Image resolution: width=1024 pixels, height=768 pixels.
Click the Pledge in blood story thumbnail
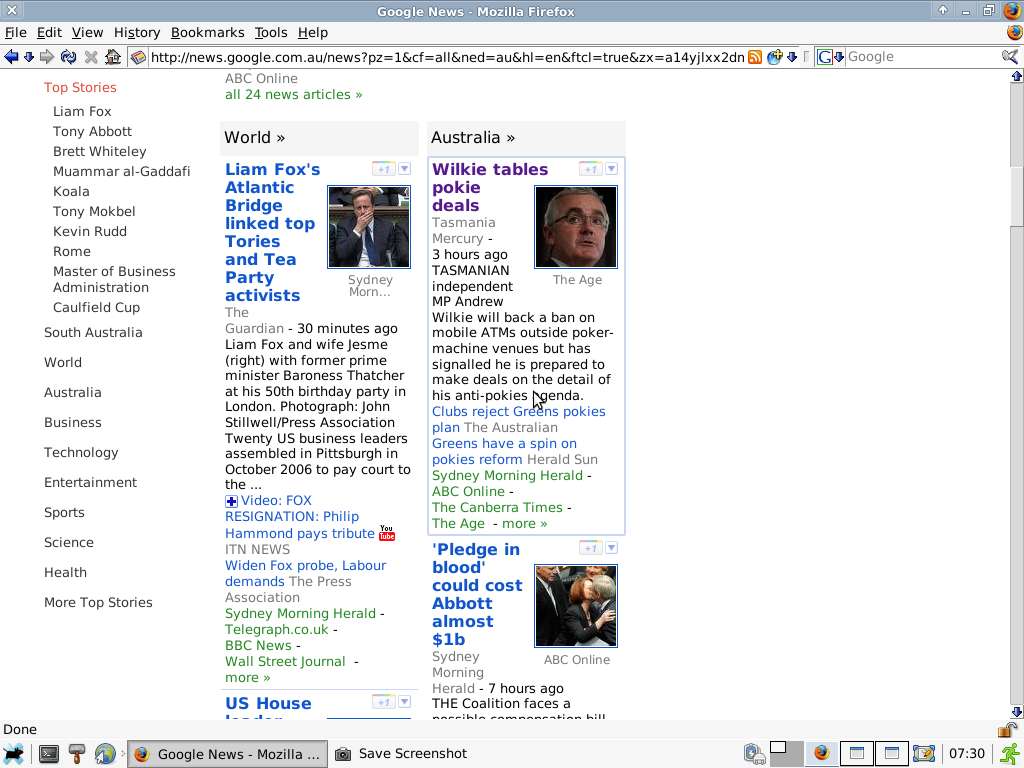point(575,605)
